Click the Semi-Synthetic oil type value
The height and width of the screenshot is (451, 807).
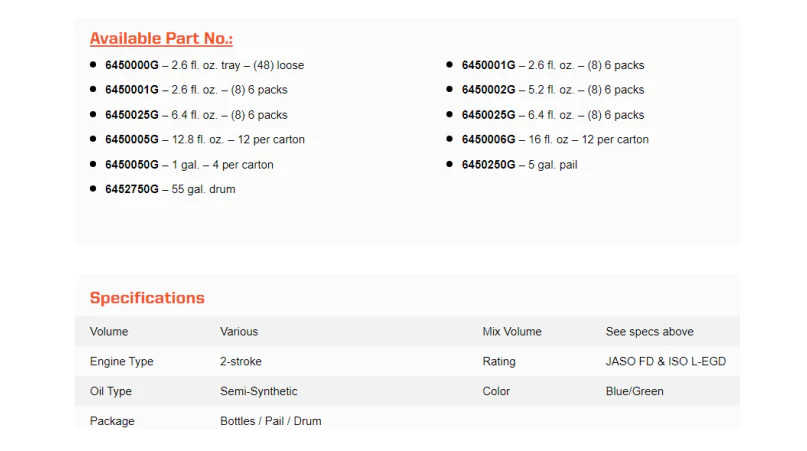point(259,391)
